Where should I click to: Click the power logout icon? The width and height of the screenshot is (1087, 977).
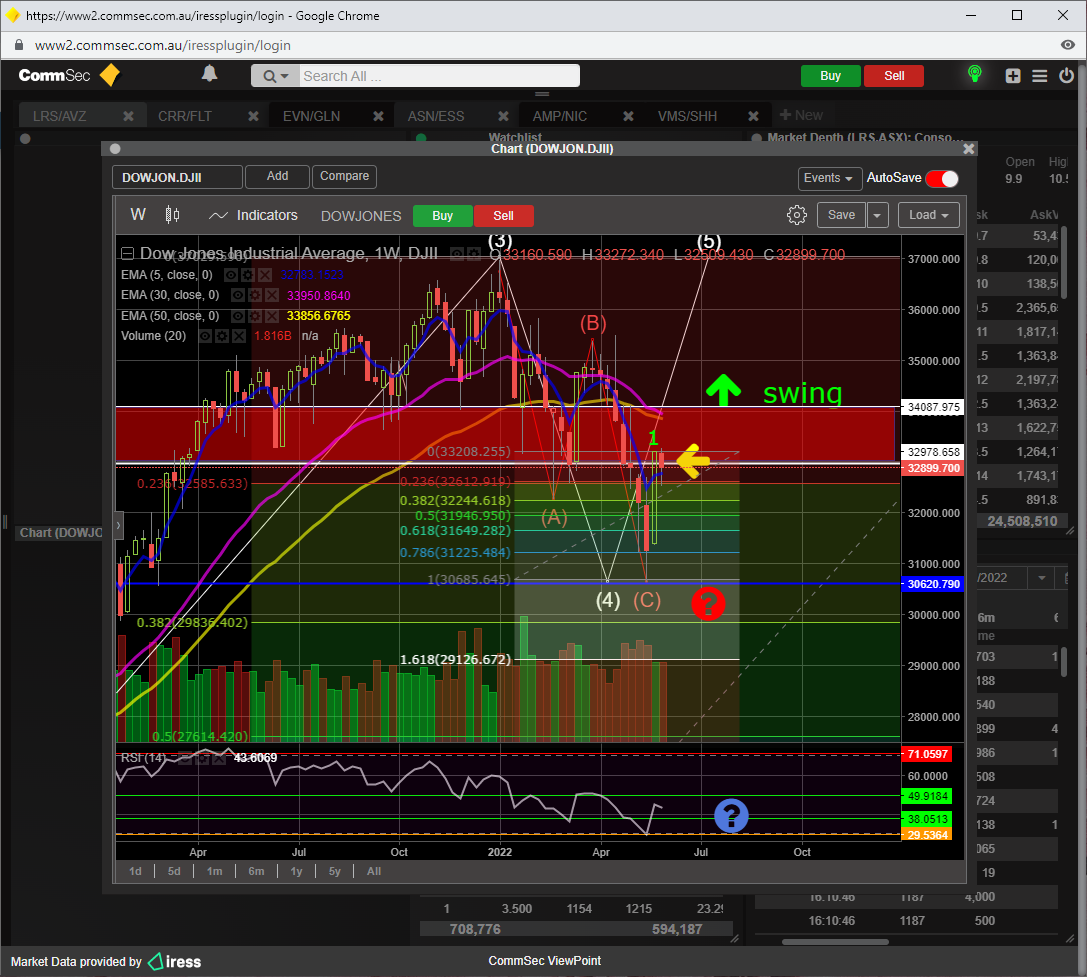[1065, 76]
